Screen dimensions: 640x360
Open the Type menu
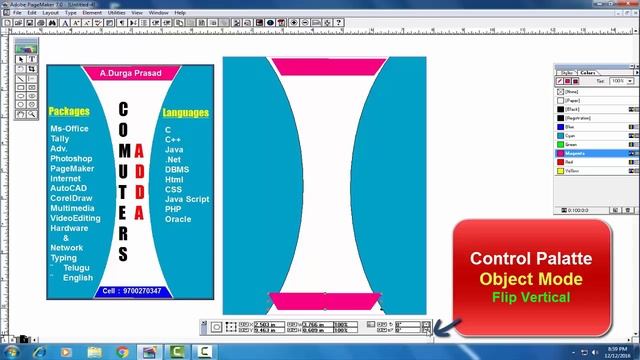[x=71, y=13]
